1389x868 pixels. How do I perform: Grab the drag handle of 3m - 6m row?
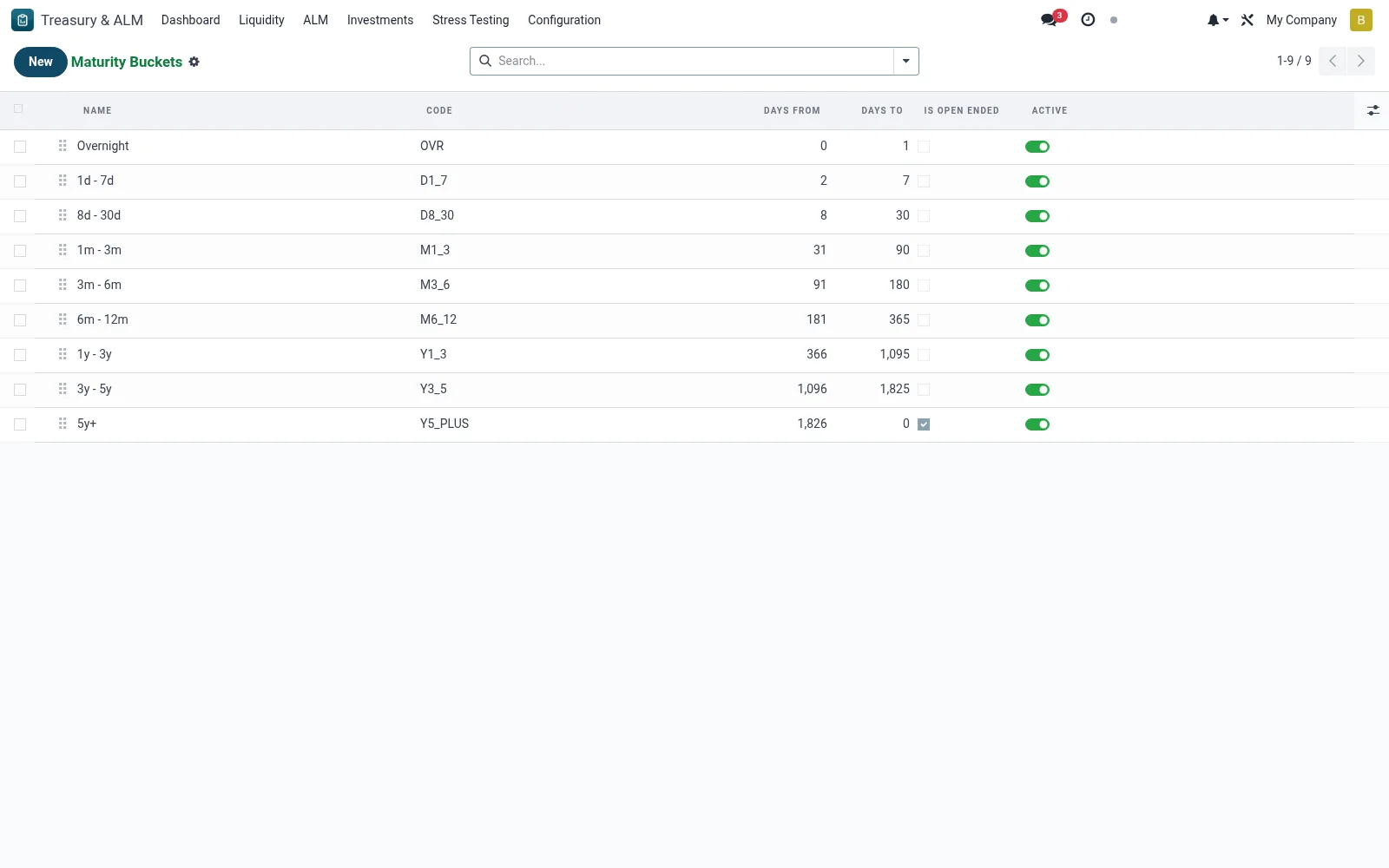tap(63, 285)
